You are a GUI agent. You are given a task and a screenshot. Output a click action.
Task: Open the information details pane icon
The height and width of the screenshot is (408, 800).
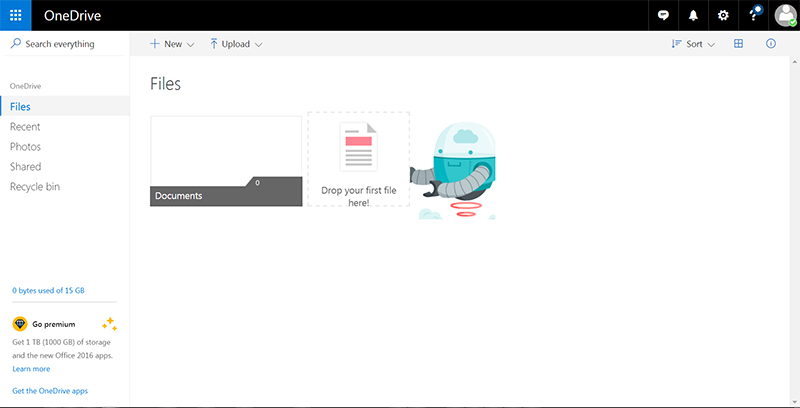771,44
